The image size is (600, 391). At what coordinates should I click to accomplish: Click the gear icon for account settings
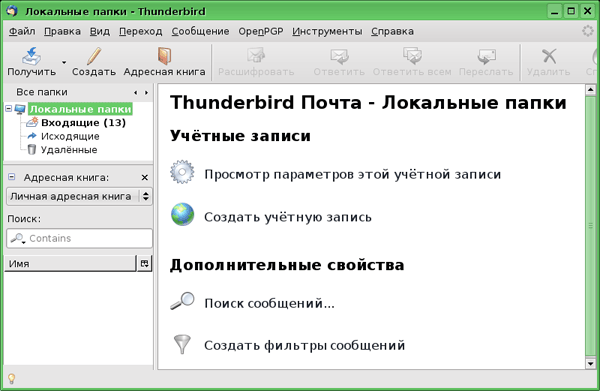[182, 172]
